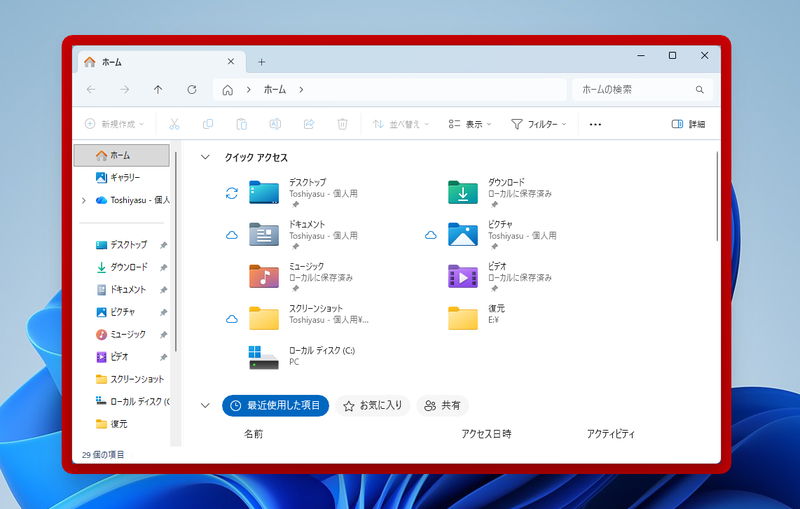
Task: Select the 最近使用した項目 tab
Action: [x=276, y=405]
